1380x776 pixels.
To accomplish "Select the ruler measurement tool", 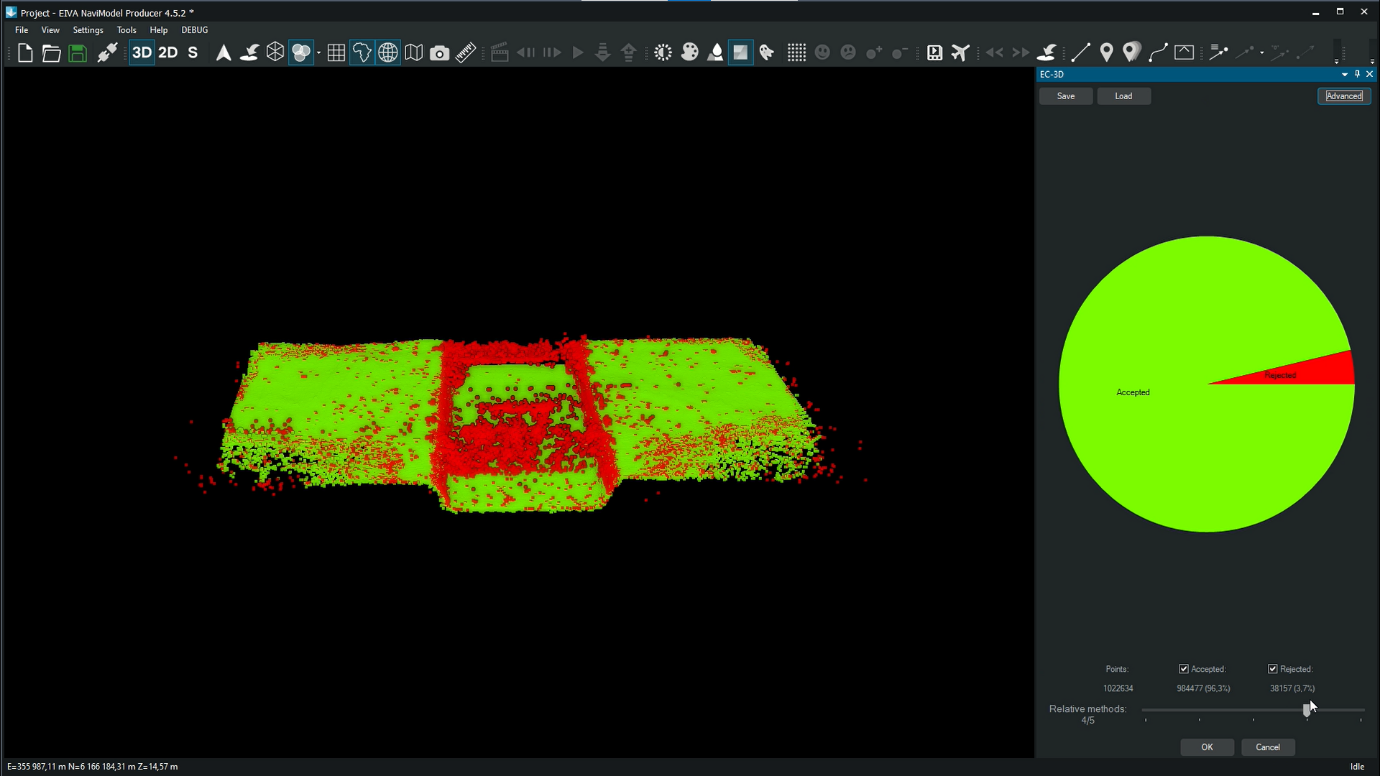I will (x=466, y=53).
